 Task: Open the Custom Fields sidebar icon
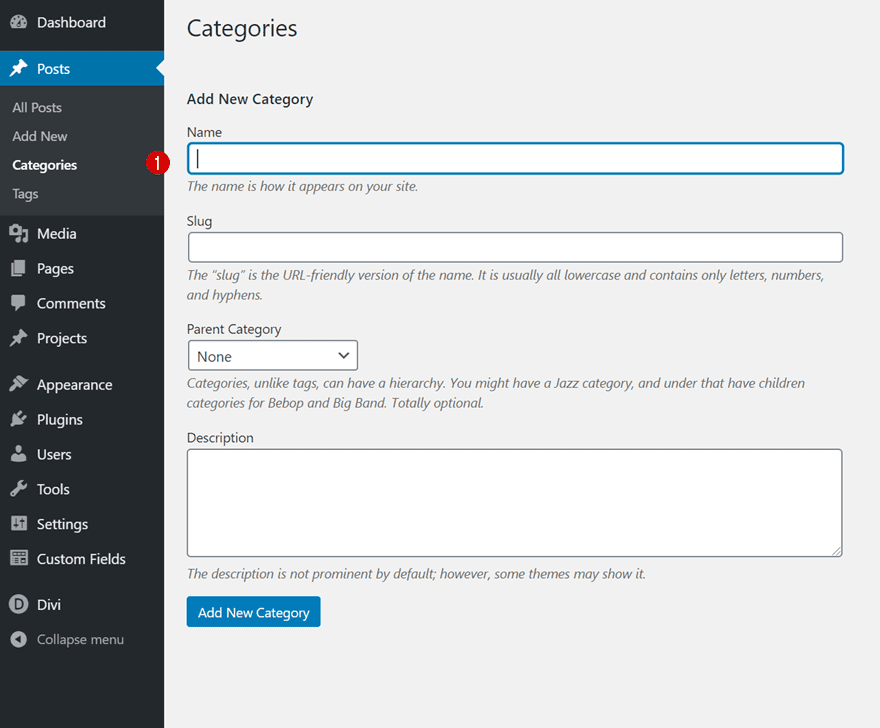(x=18, y=559)
